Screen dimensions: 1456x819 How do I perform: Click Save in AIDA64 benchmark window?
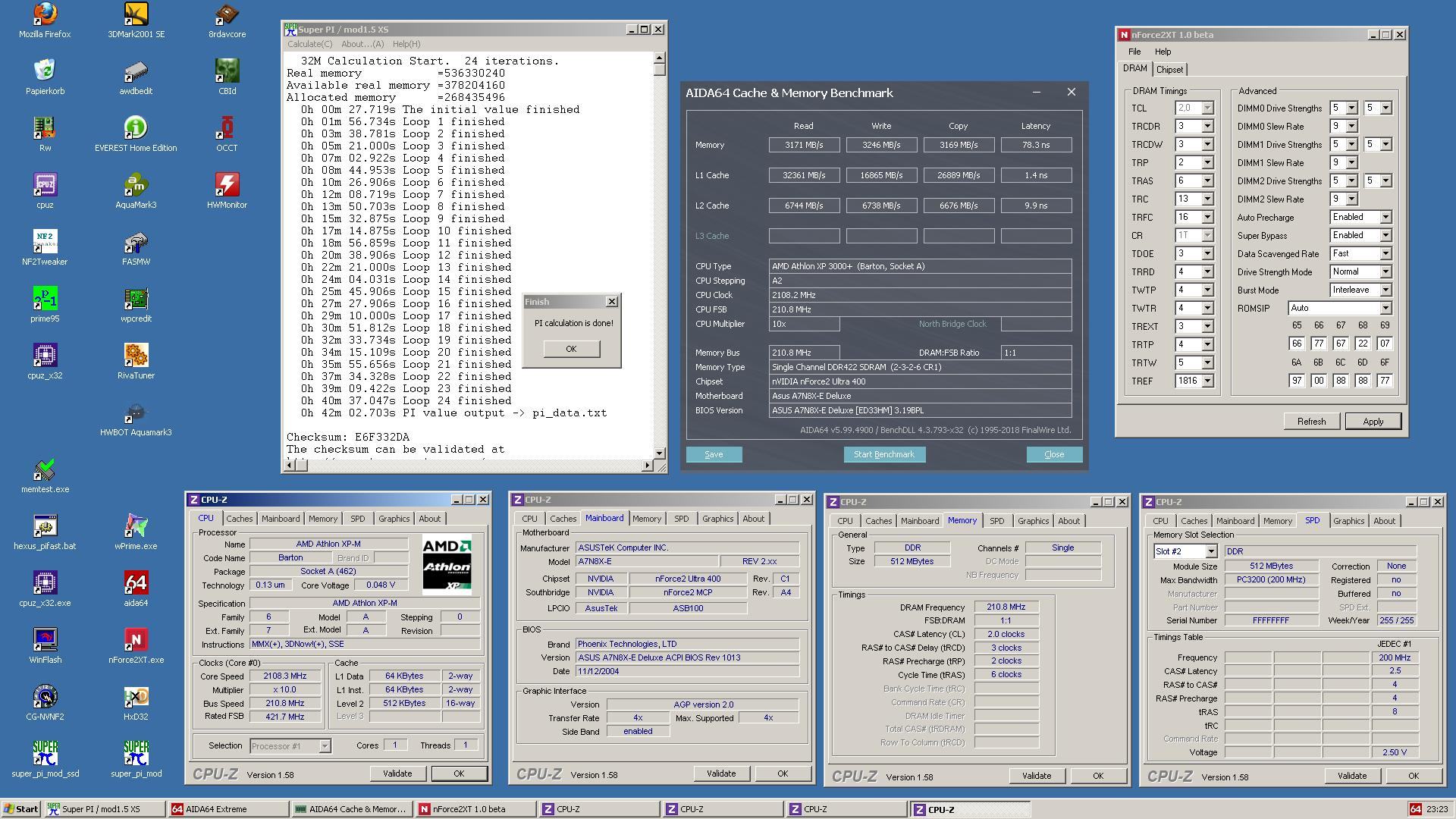tap(714, 454)
